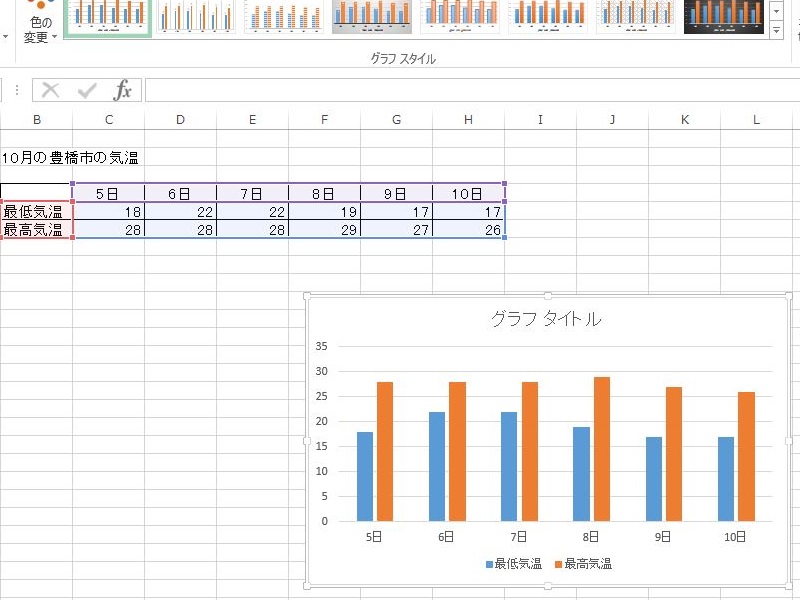Click the insert function fx icon
This screenshot has width=800, height=600.
[x=122, y=91]
